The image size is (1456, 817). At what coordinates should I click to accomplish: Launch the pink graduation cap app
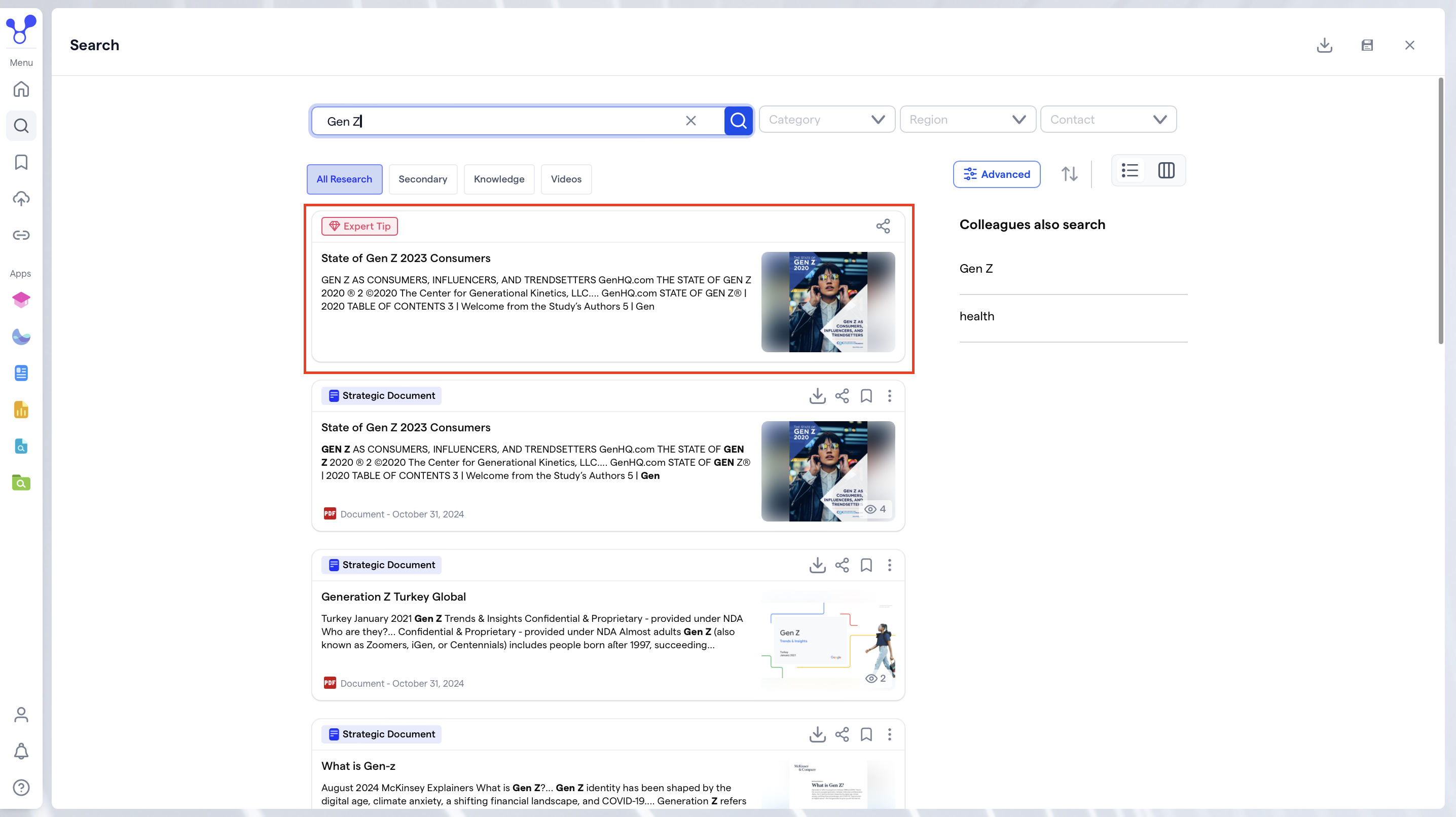coord(21,300)
